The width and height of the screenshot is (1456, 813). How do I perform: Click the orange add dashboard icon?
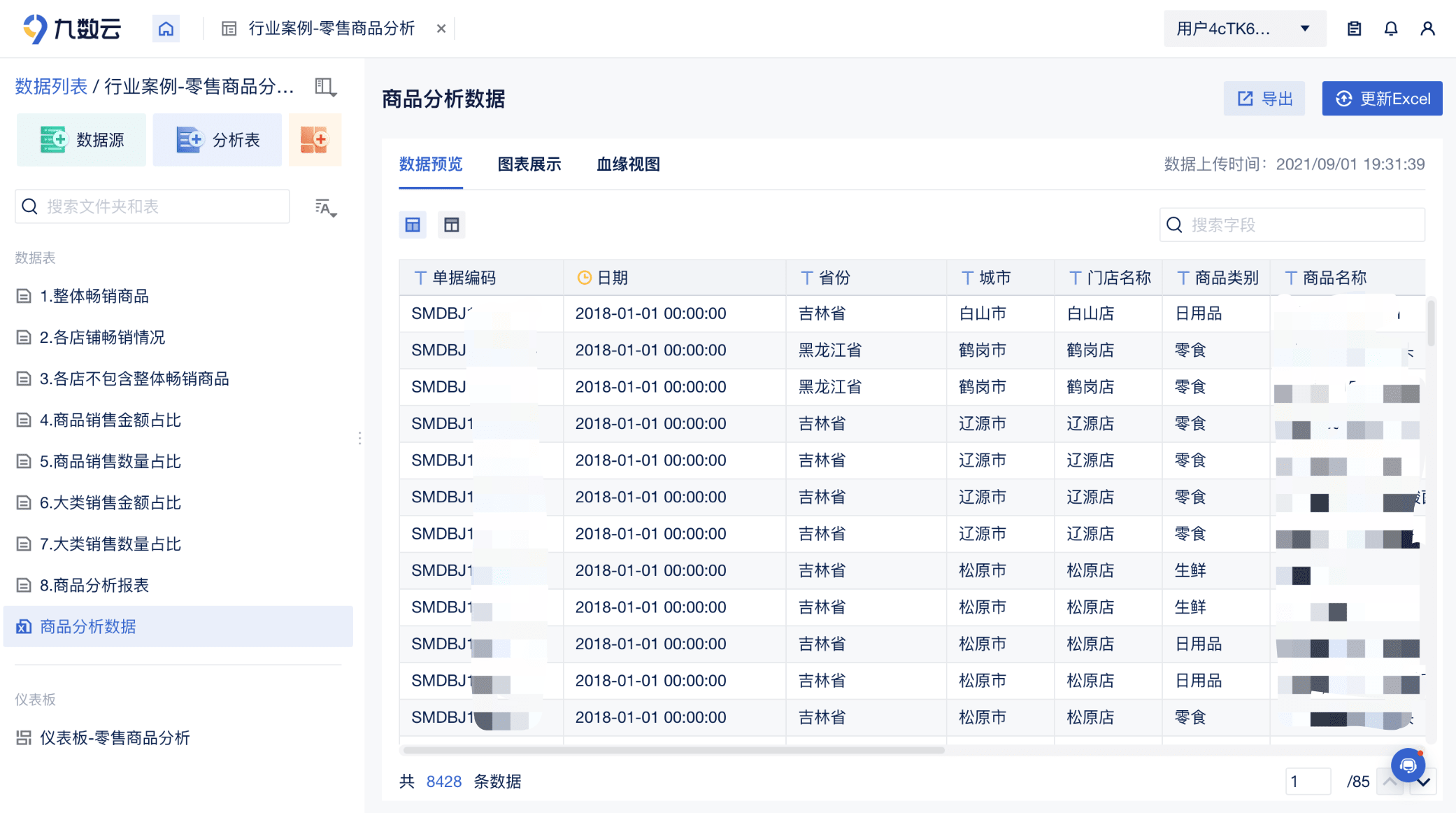[315, 140]
